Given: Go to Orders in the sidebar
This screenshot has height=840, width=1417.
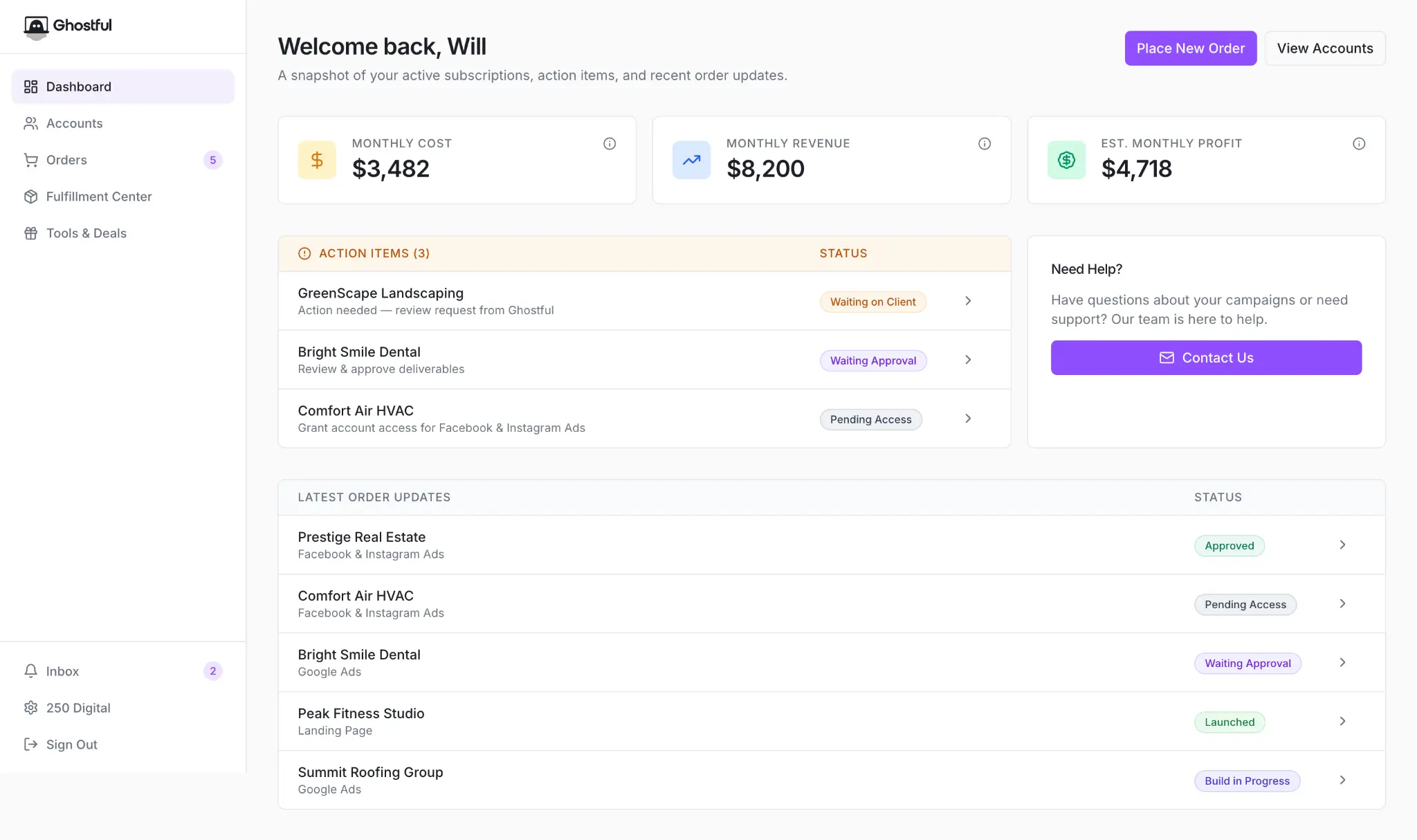Looking at the screenshot, I should tap(66, 160).
